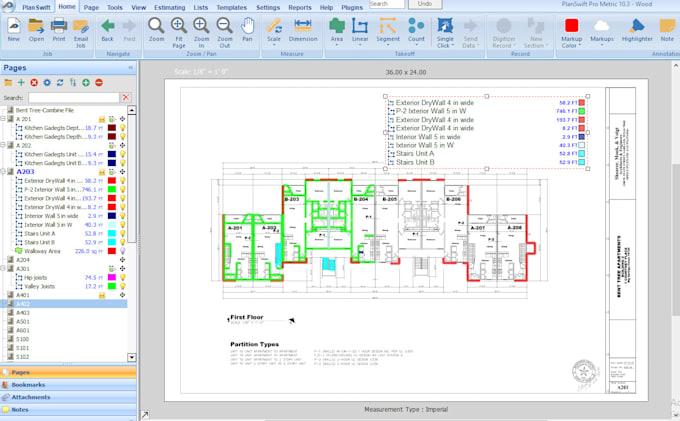Open the Segment tool dropdown arrow
The image size is (680, 421).
coord(388,45)
